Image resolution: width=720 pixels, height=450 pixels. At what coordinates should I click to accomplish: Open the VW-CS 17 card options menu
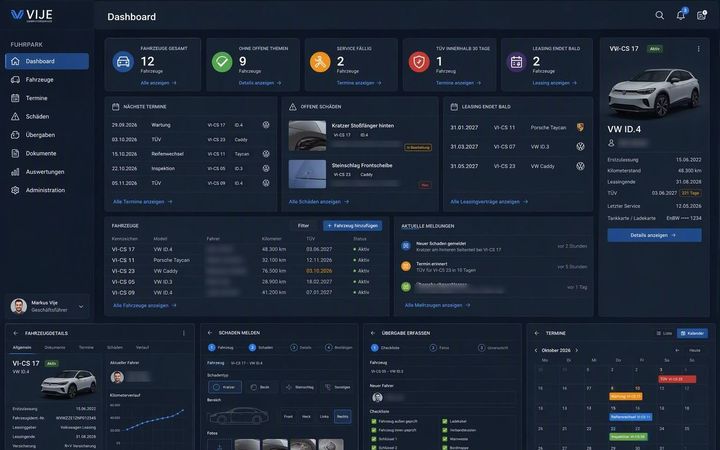(698, 49)
